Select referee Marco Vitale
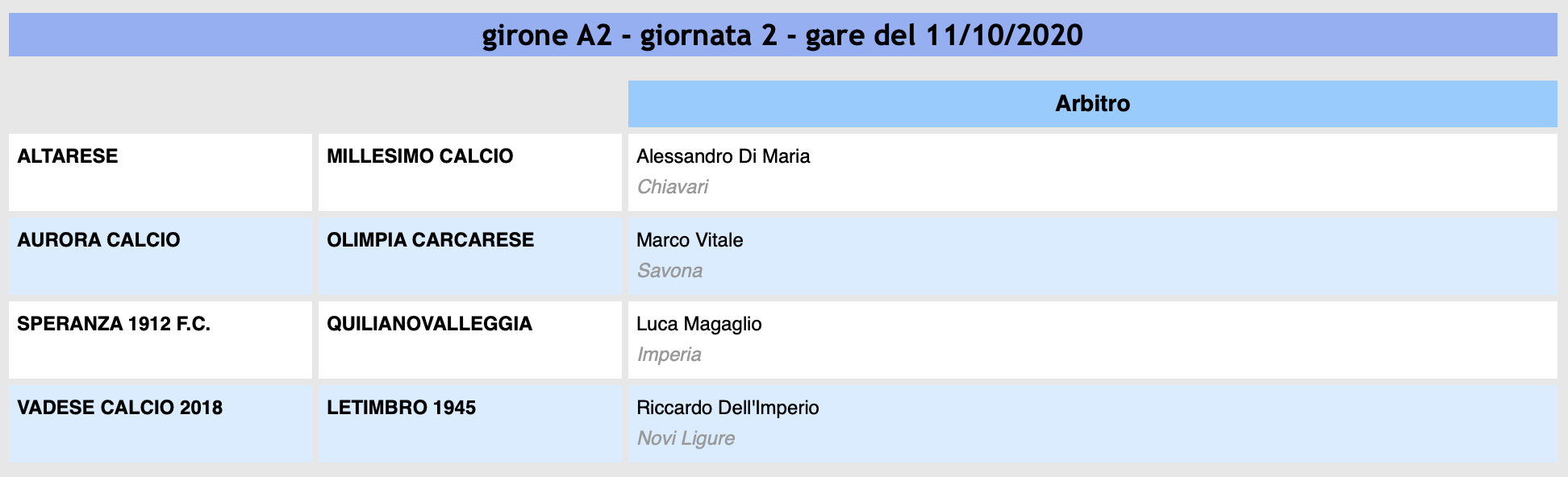 [690, 240]
